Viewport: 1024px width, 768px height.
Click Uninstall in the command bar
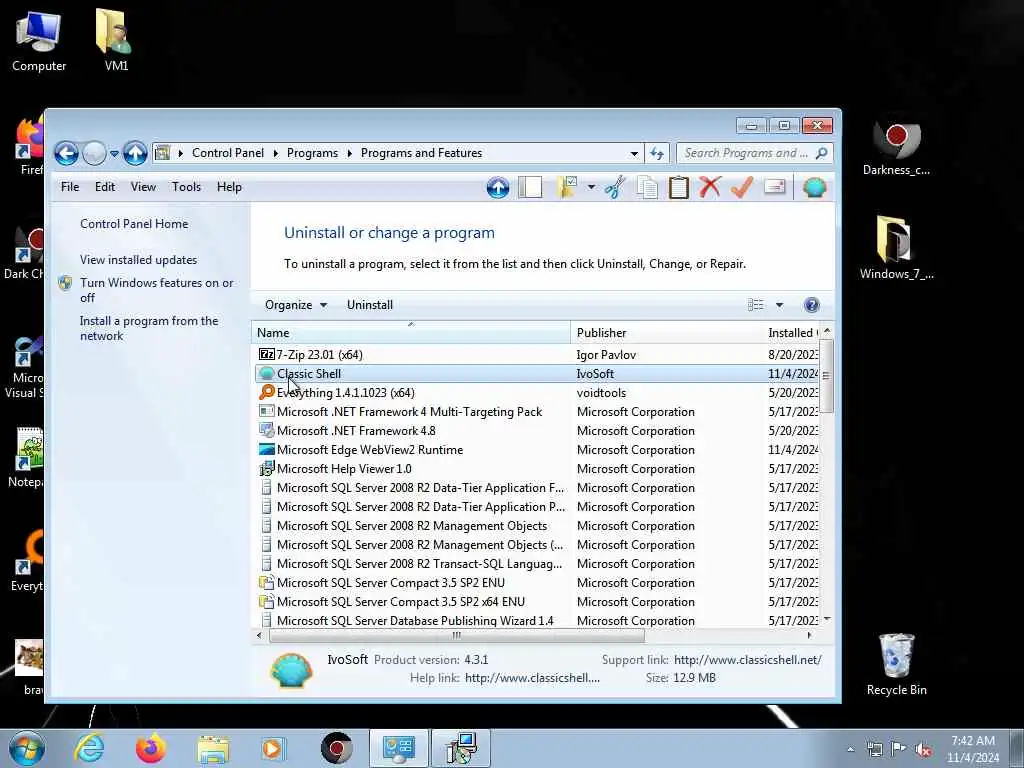pyautogui.click(x=370, y=305)
